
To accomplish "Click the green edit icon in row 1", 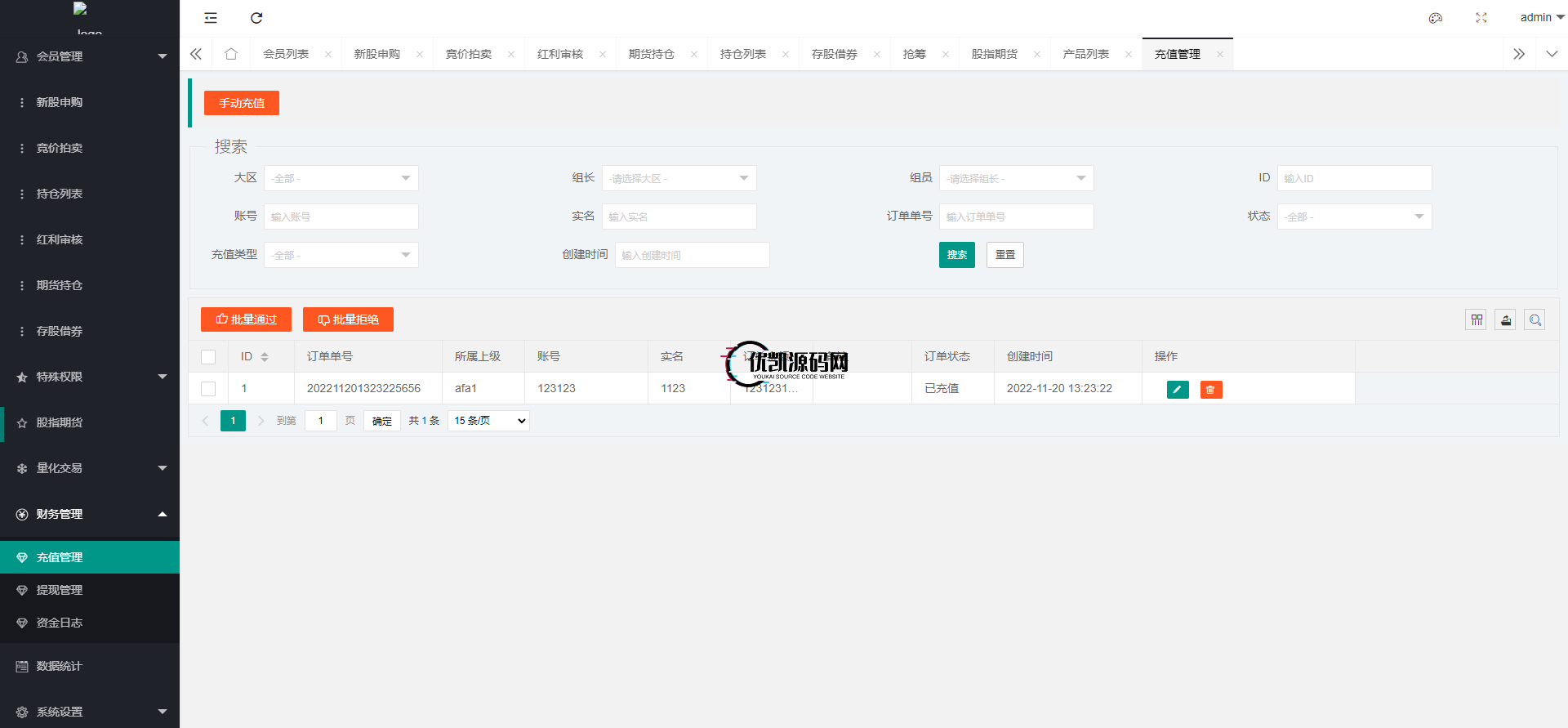I will coord(1177,390).
